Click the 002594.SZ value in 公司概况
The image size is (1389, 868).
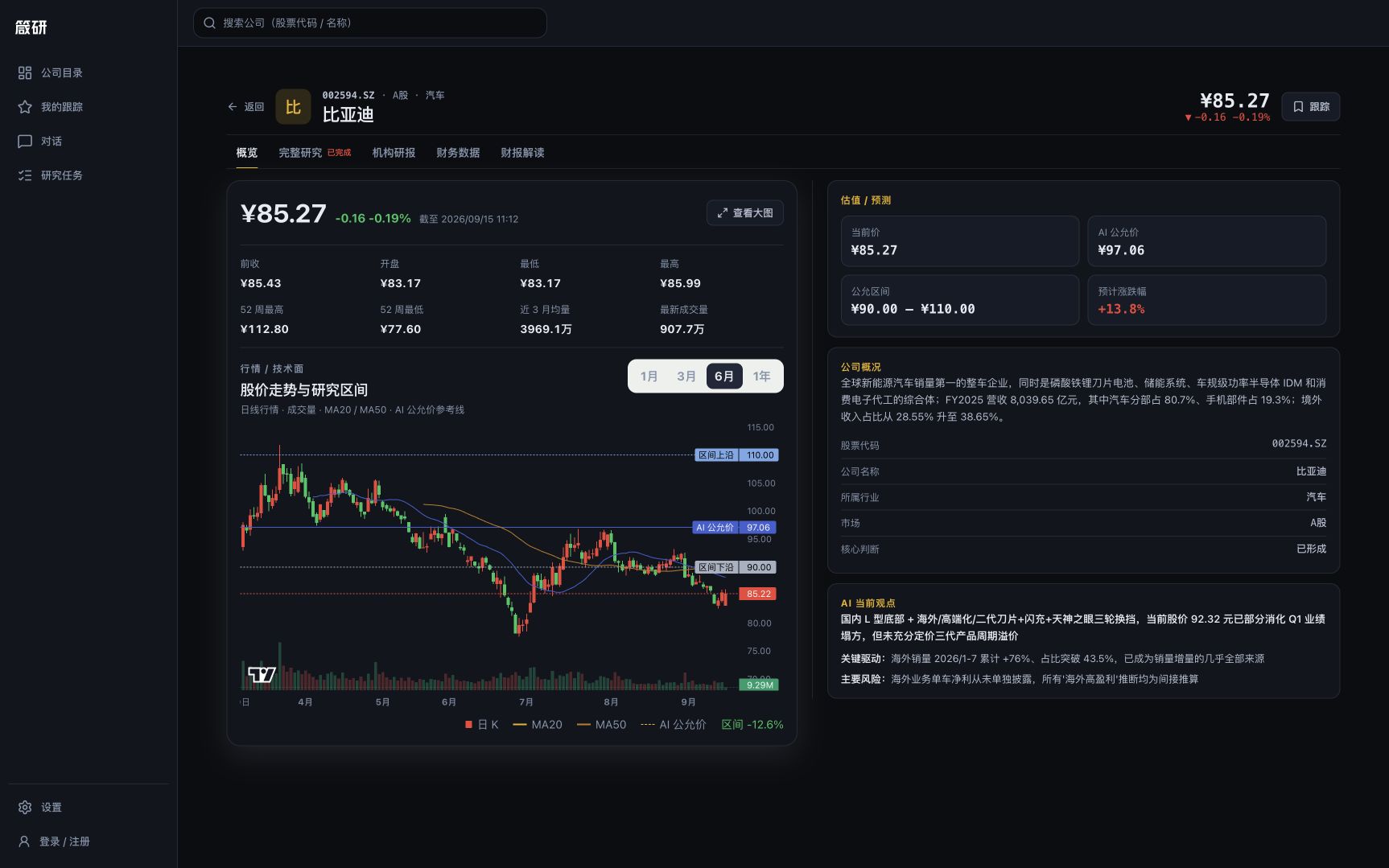click(1299, 443)
